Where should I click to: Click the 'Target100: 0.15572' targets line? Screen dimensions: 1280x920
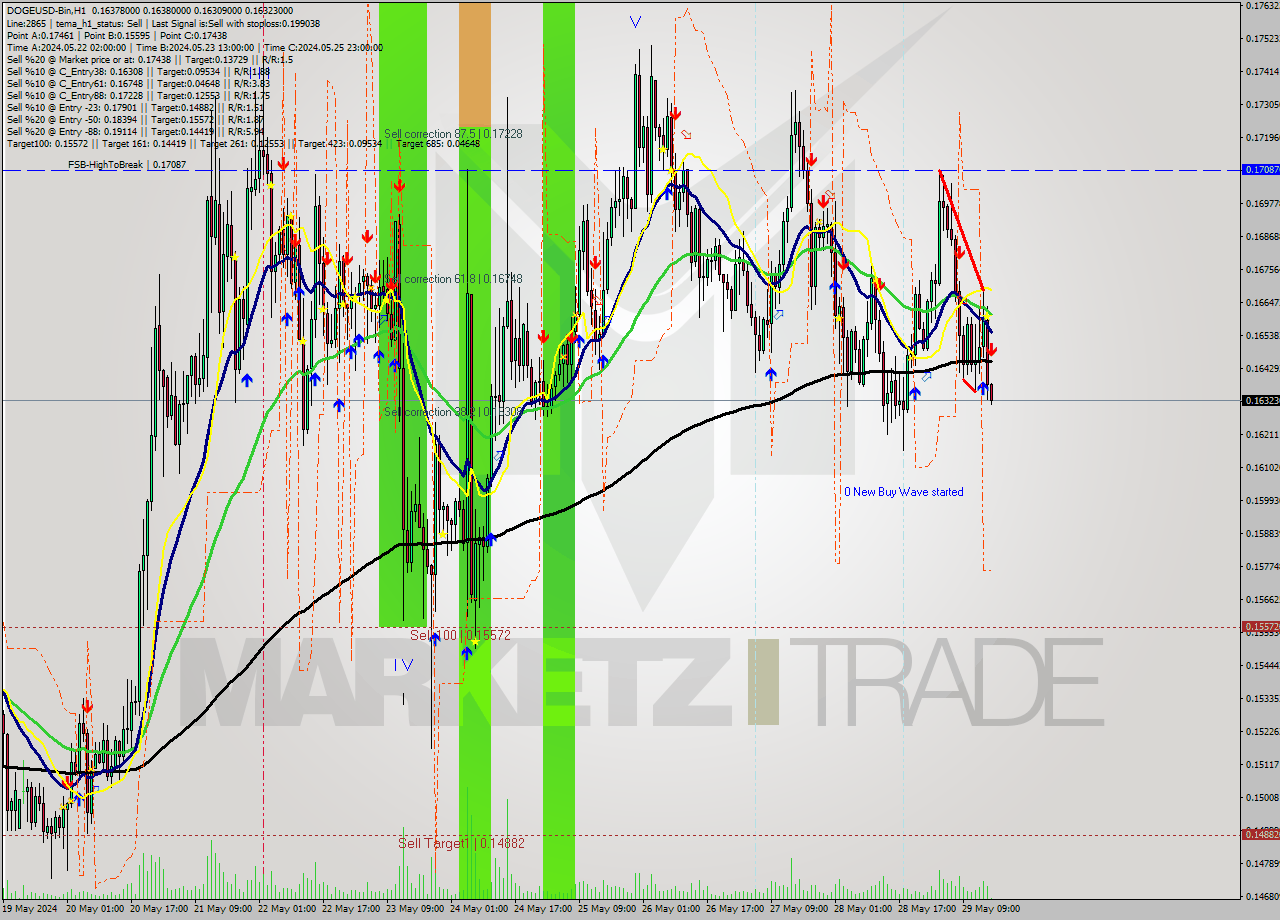243,144
